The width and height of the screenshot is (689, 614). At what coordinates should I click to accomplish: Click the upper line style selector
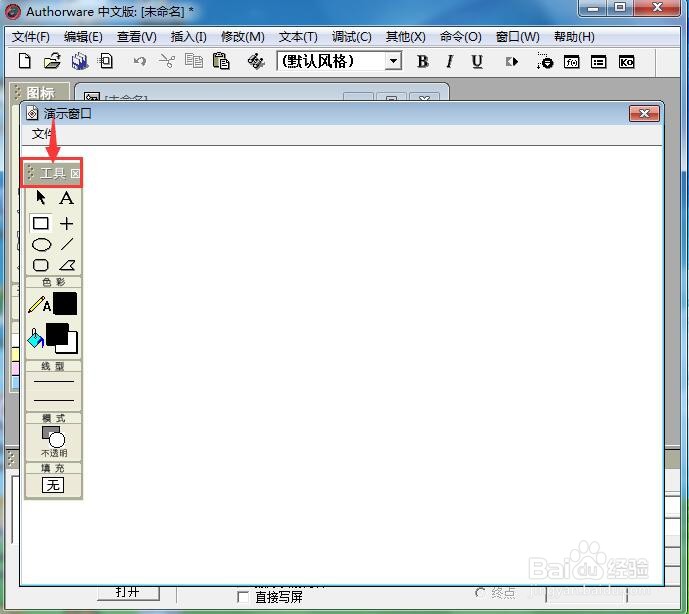click(x=54, y=381)
